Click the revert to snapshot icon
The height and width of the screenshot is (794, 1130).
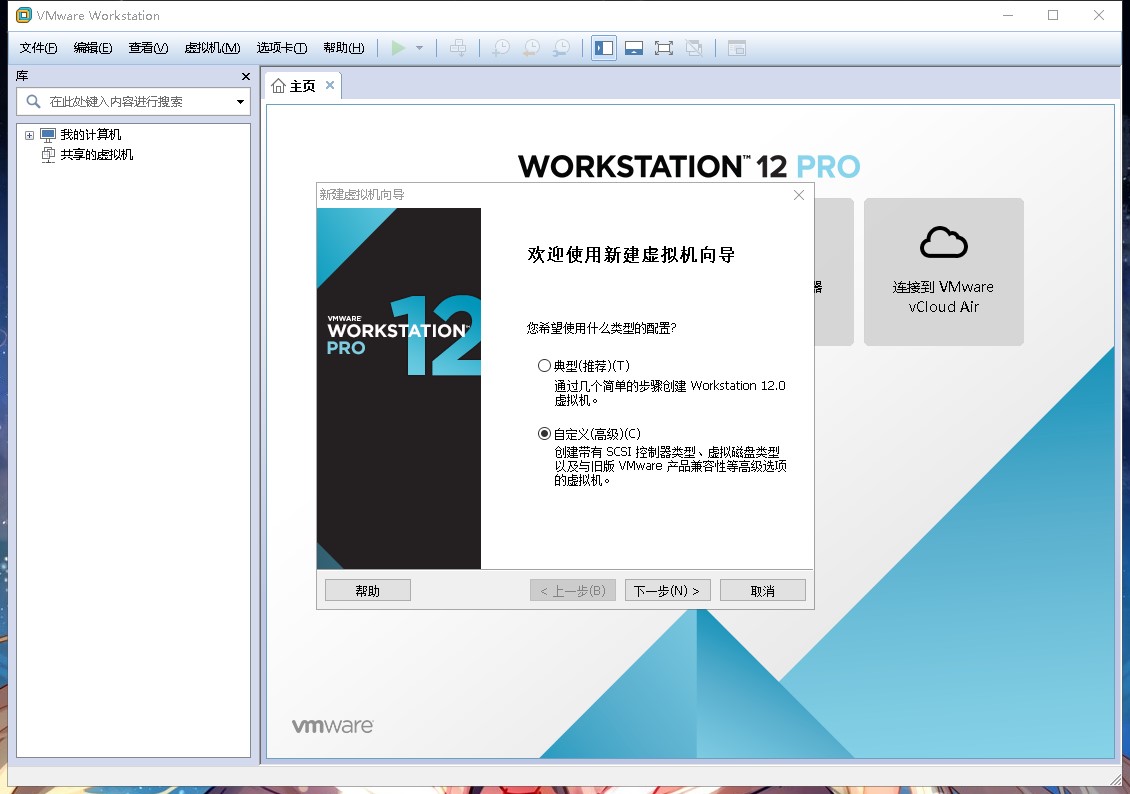(531, 48)
